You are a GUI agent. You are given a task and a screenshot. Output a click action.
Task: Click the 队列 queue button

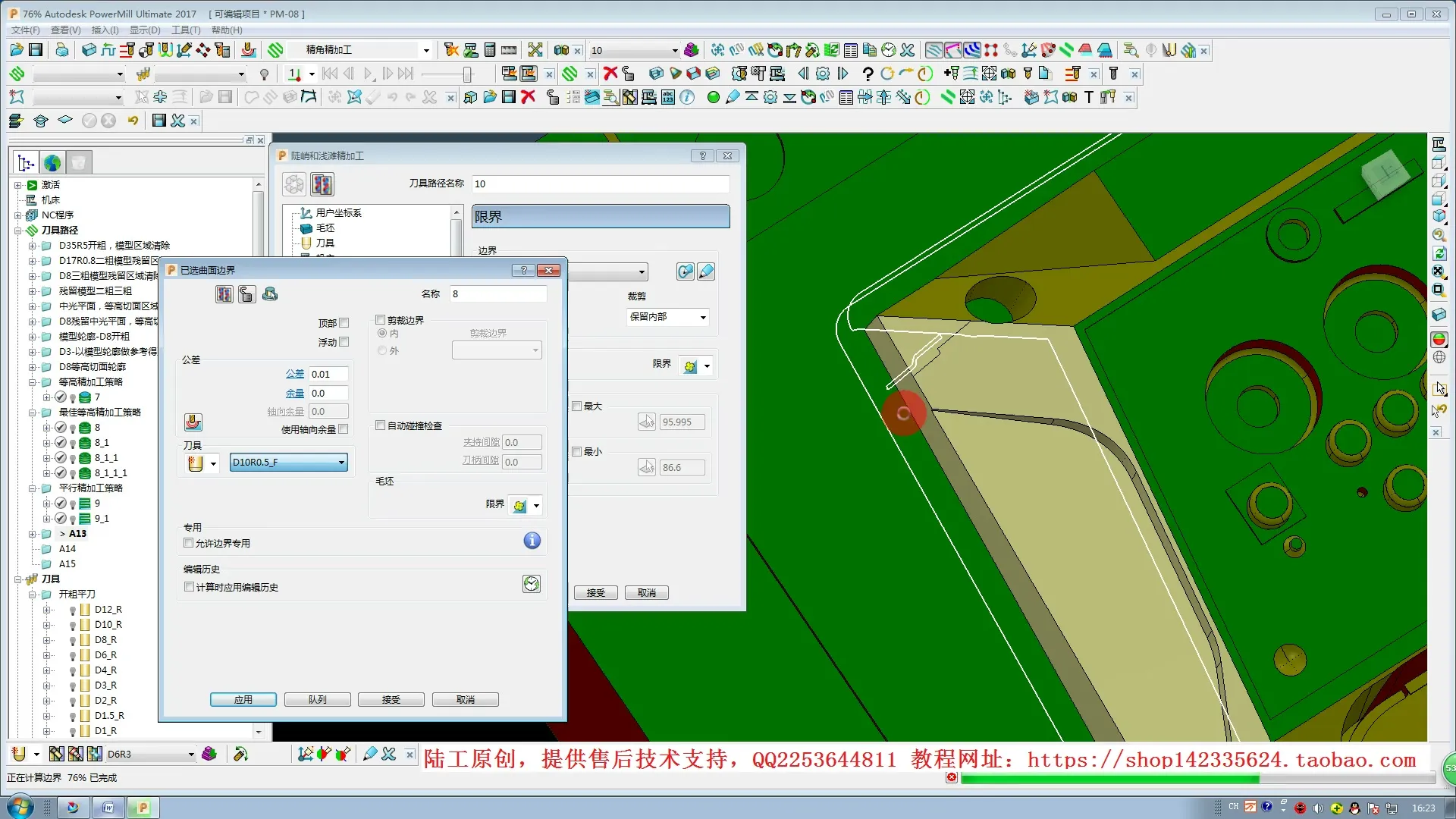coord(317,699)
